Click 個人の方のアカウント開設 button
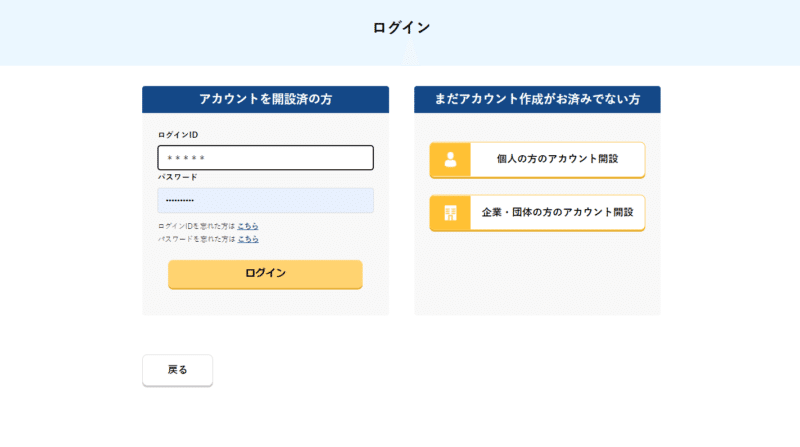The image size is (800, 447). 537,160
